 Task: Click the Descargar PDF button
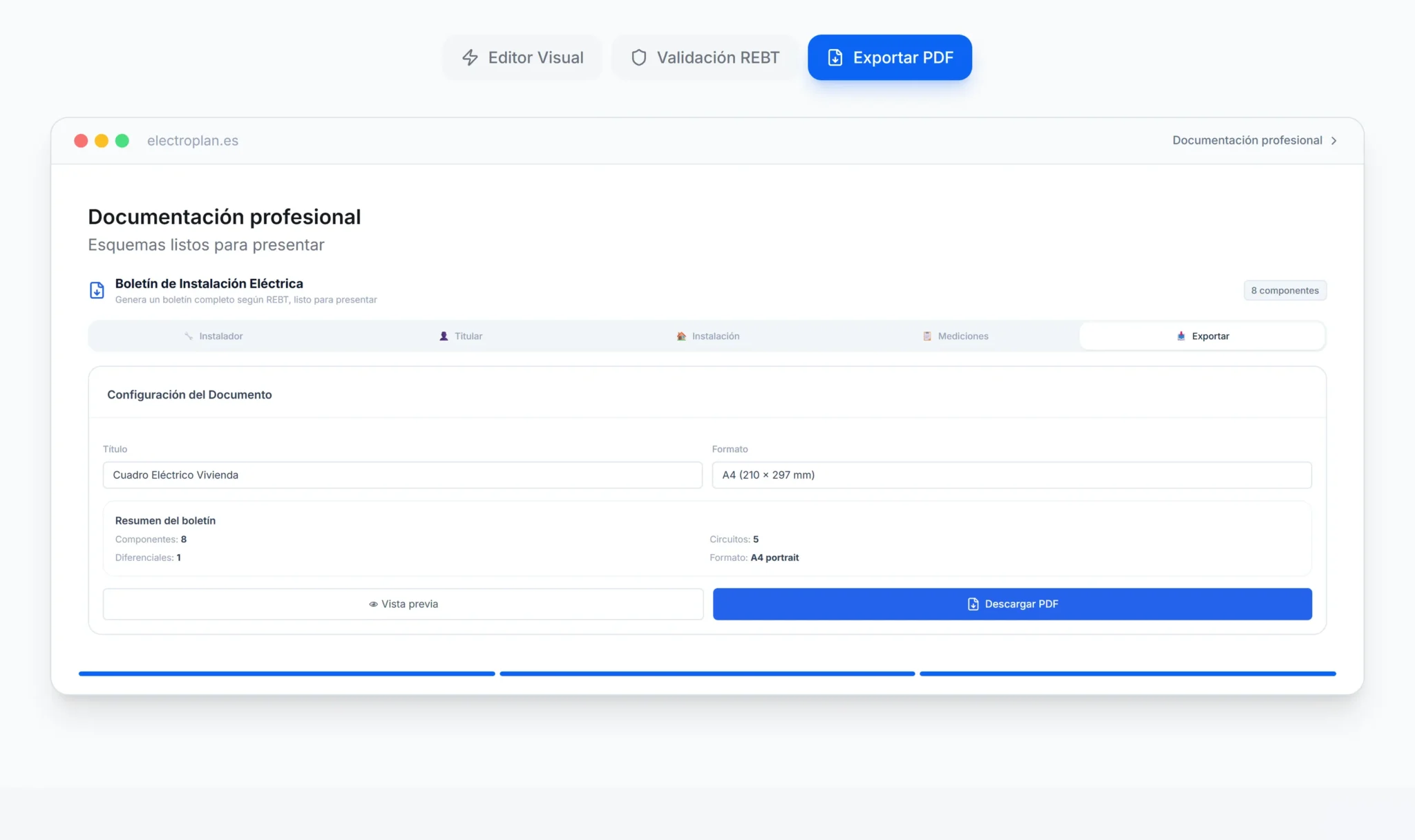(x=1012, y=604)
